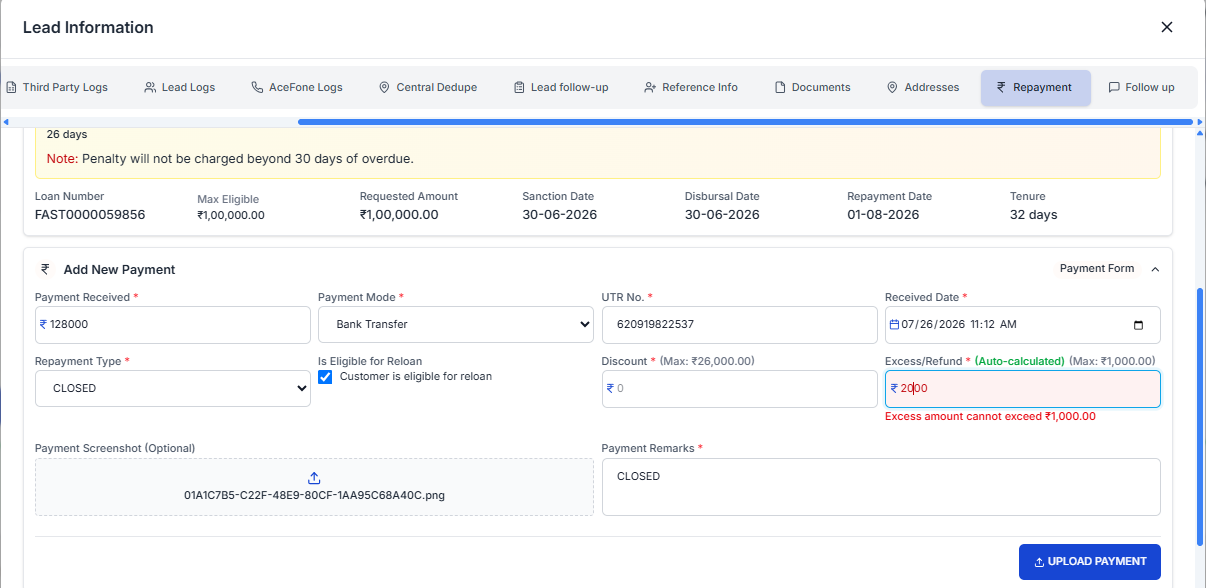Click the vertical scrollbar of the dialog
This screenshot has height=588, width=1206.
tap(1200, 417)
